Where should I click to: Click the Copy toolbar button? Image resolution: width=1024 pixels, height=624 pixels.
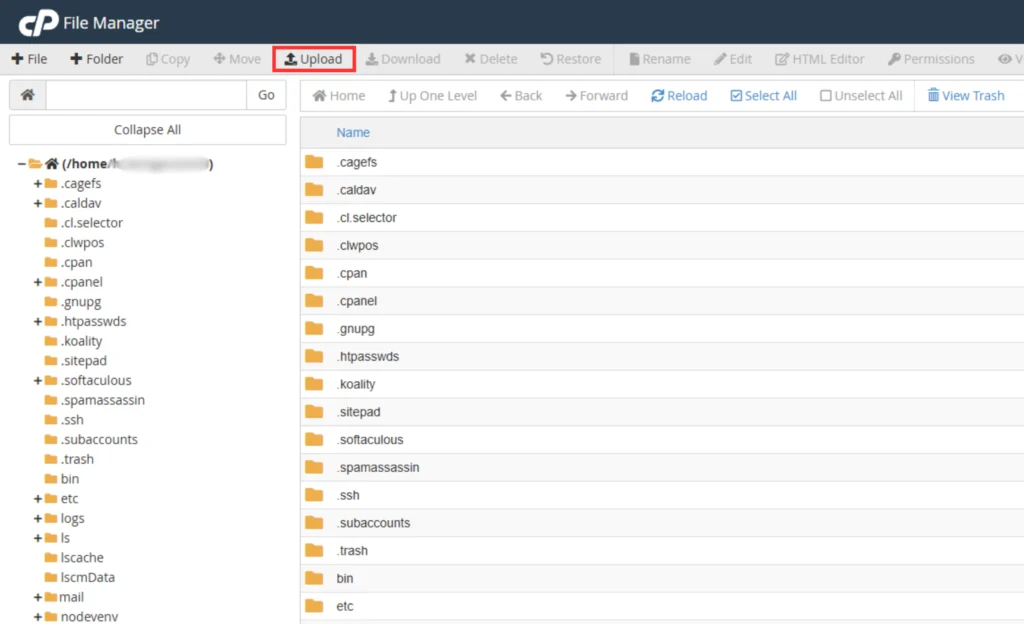click(x=168, y=59)
